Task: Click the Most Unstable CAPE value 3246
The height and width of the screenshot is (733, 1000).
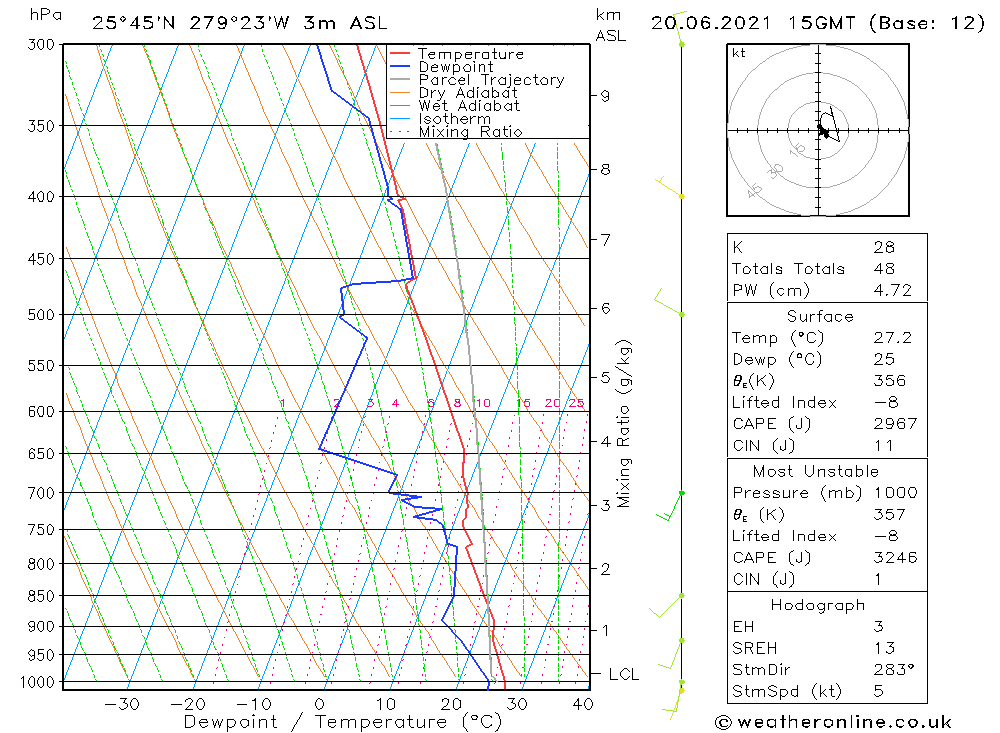Action: (895, 558)
